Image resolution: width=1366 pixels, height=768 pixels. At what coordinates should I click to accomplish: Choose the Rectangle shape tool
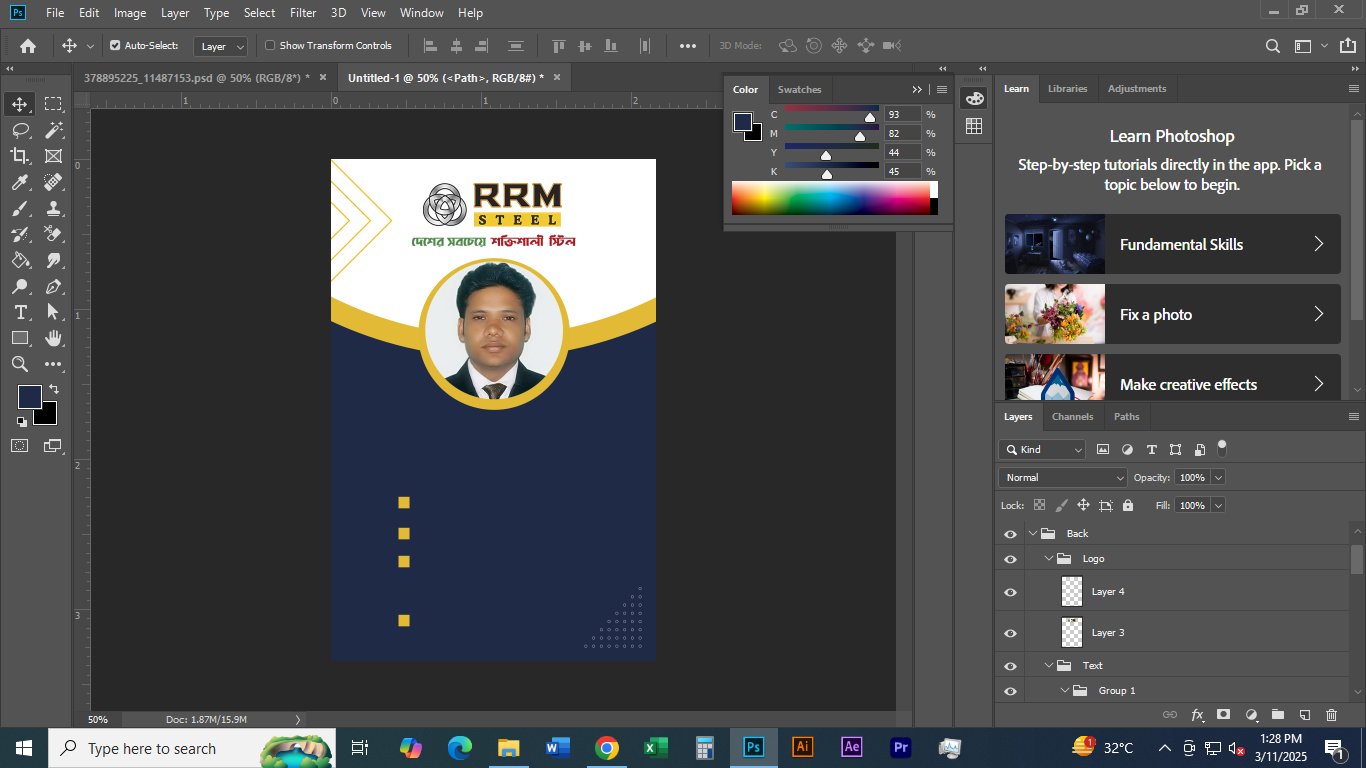[x=20, y=338]
